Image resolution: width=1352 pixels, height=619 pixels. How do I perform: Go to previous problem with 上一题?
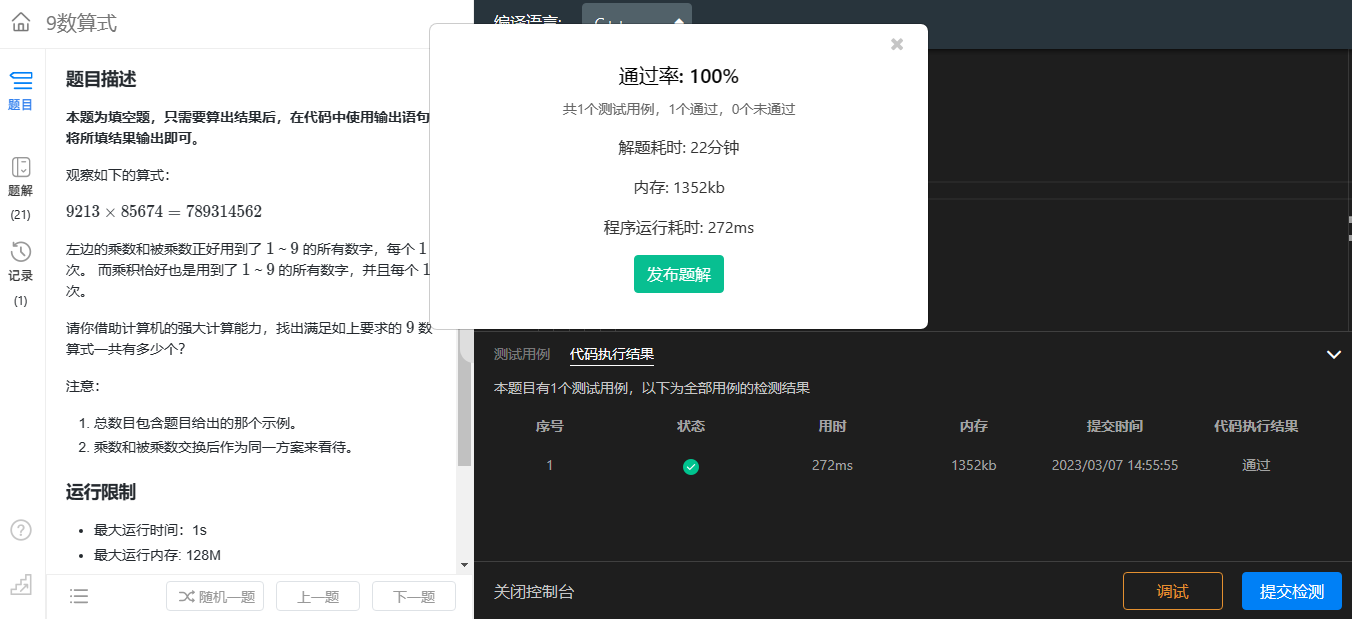[x=318, y=597]
